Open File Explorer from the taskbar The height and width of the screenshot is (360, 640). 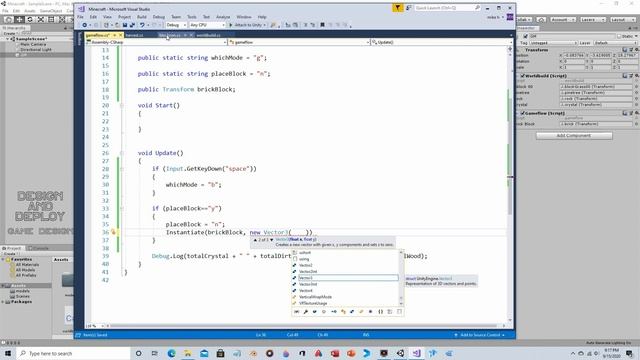coord(188,353)
